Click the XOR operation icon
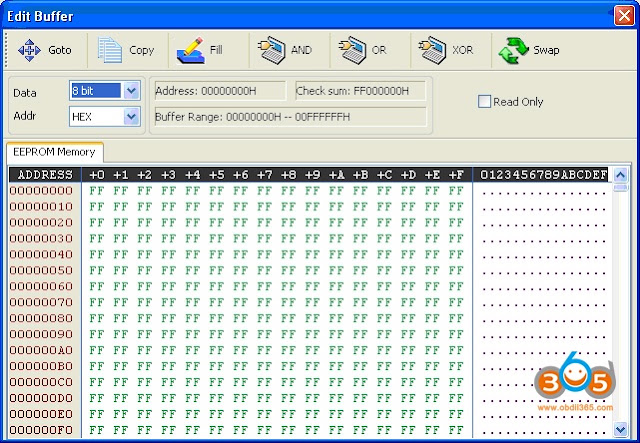 tap(433, 50)
